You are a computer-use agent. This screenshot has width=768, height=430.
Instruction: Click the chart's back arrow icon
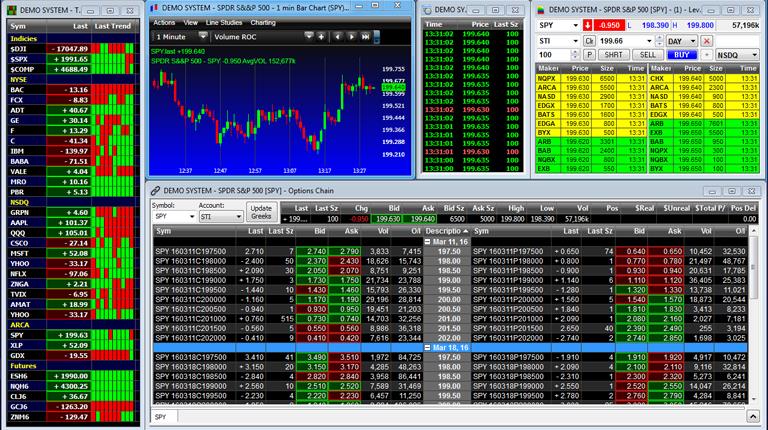337,37
